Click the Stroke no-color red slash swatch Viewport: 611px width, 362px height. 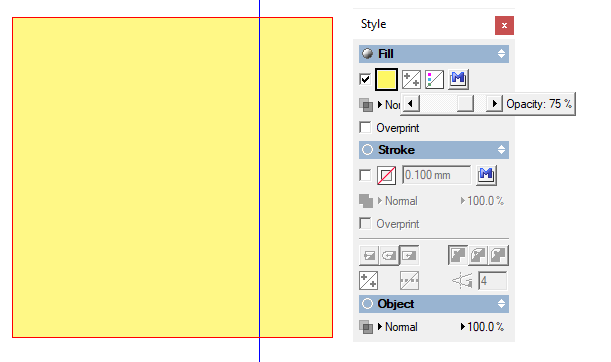pos(386,175)
